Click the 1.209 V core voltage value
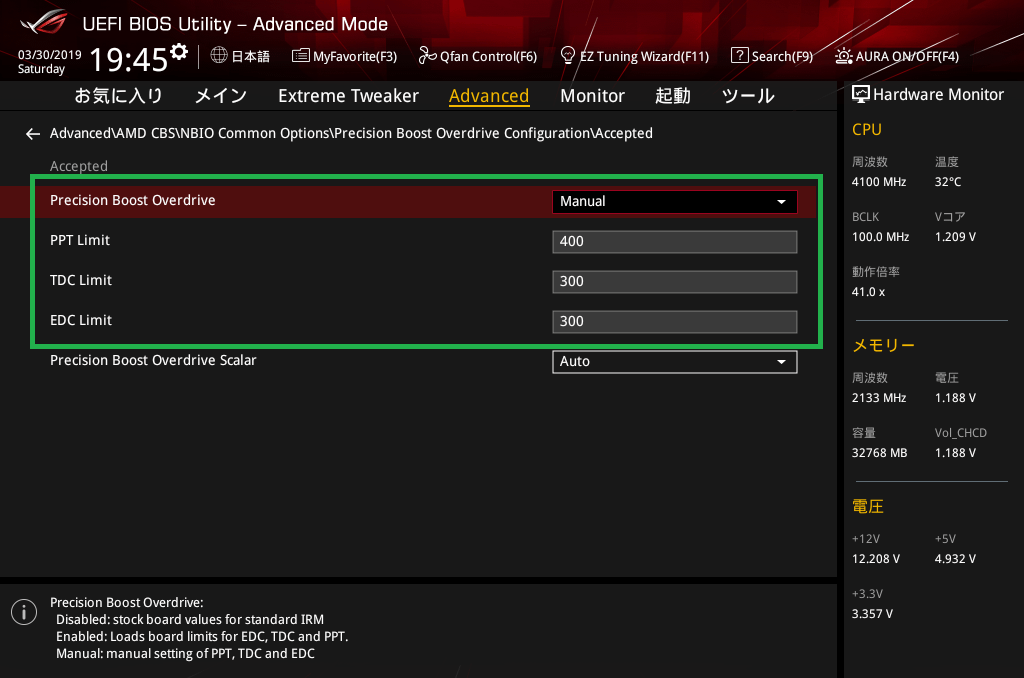The width and height of the screenshot is (1024, 678). (x=955, y=237)
